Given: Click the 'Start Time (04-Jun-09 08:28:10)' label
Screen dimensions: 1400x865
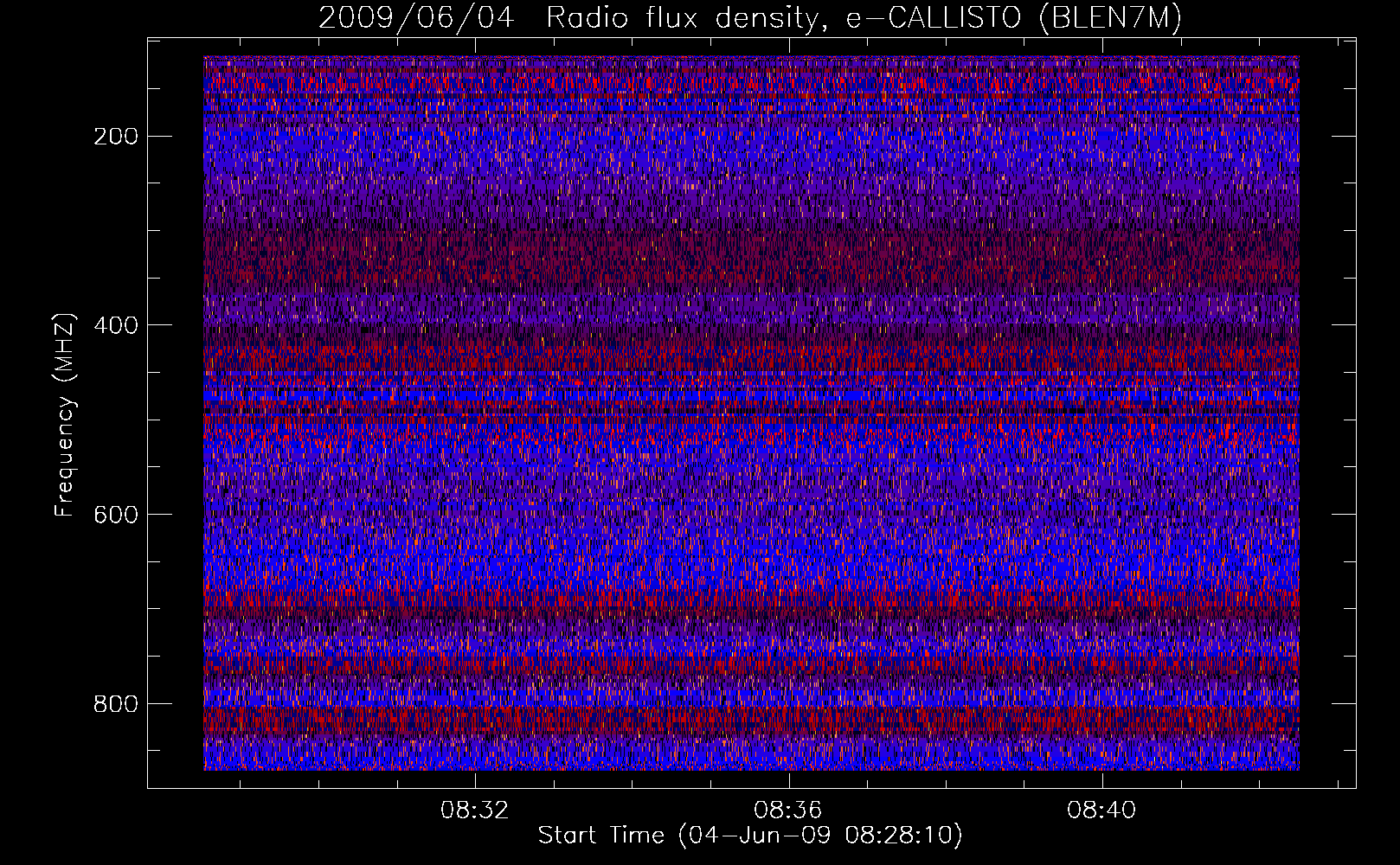Looking at the screenshot, I should coord(750,835).
